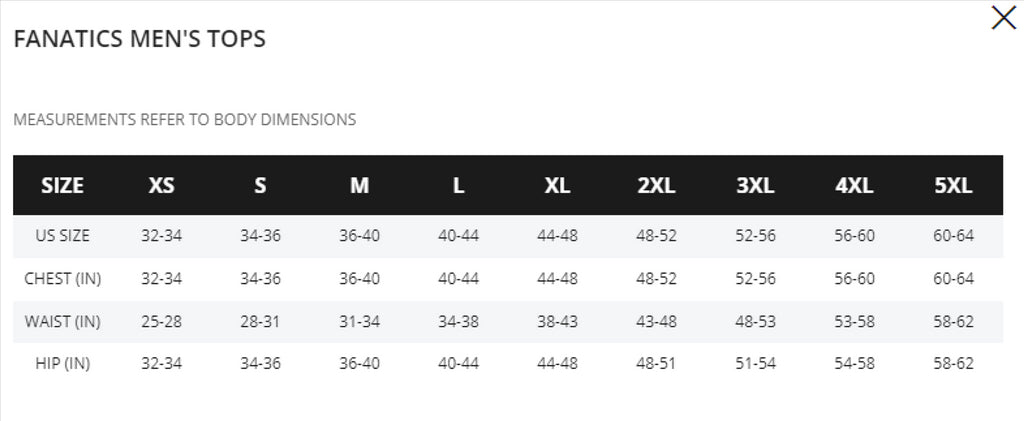1024x421 pixels.
Task: Click the CHEST (IN) row label
Action: point(63,279)
